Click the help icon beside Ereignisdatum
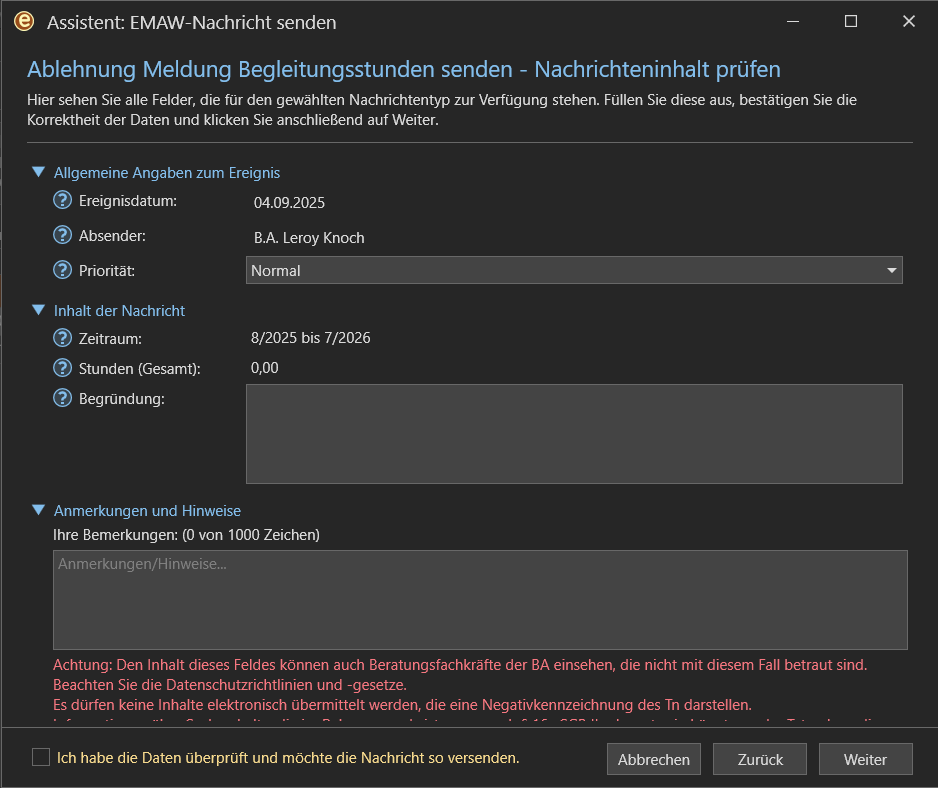The width and height of the screenshot is (938, 788). (x=62, y=200)
